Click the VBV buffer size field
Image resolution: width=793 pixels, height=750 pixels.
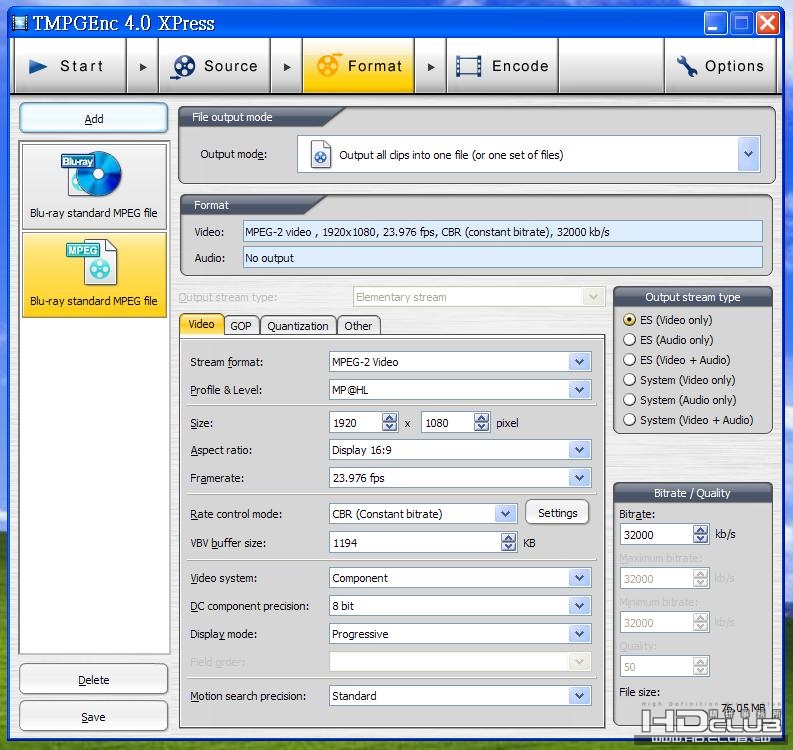tap(415, 543)
